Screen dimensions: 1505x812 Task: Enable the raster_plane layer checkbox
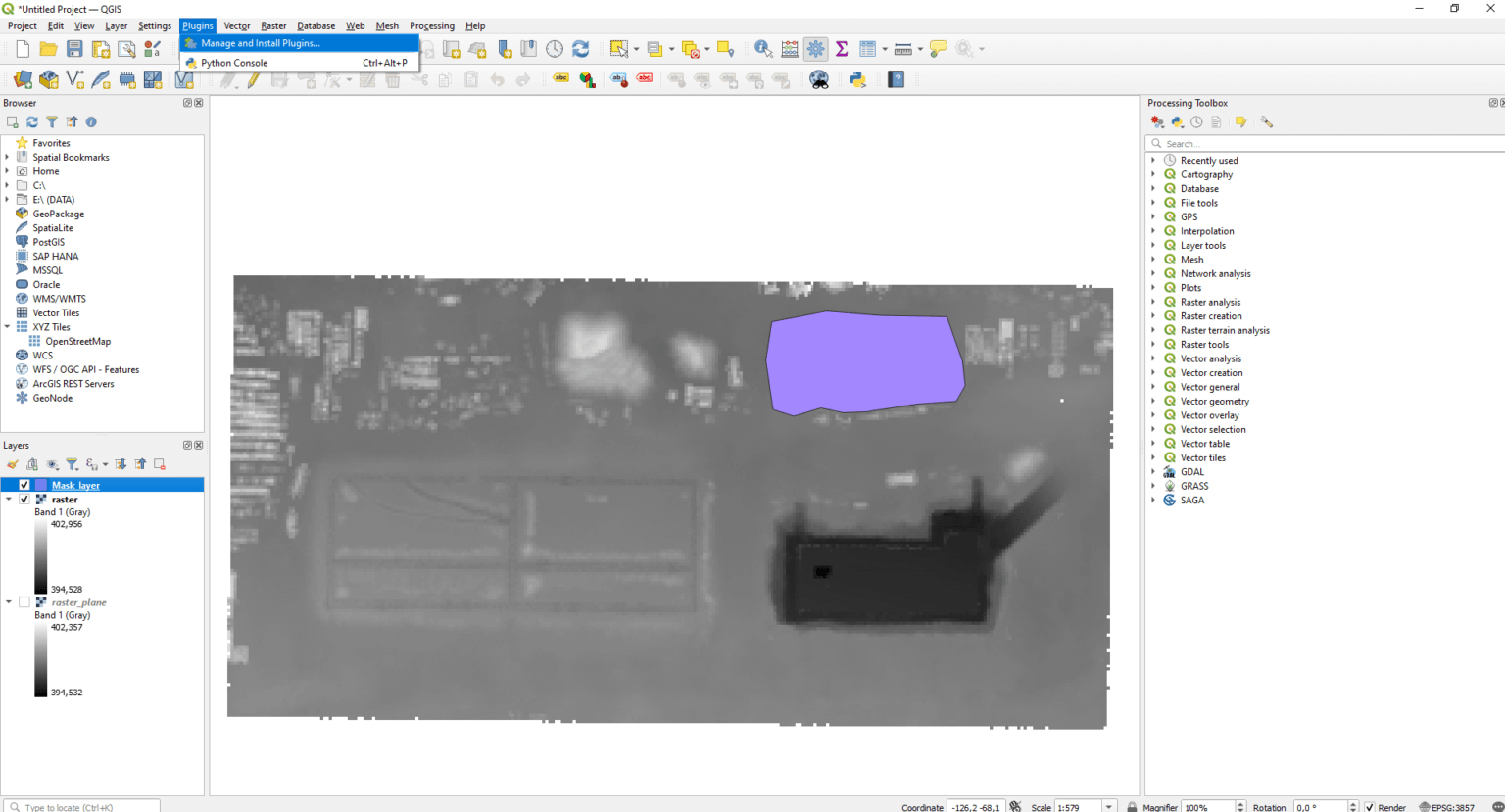pos(24,602)
